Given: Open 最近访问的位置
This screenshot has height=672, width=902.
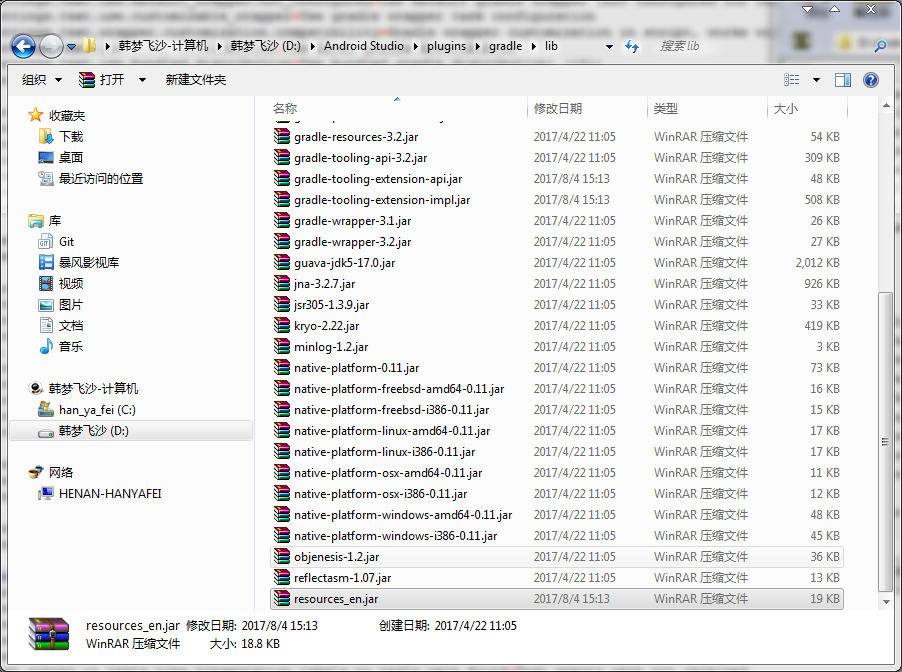Looking at the screenshot, I should coord(101,178).
